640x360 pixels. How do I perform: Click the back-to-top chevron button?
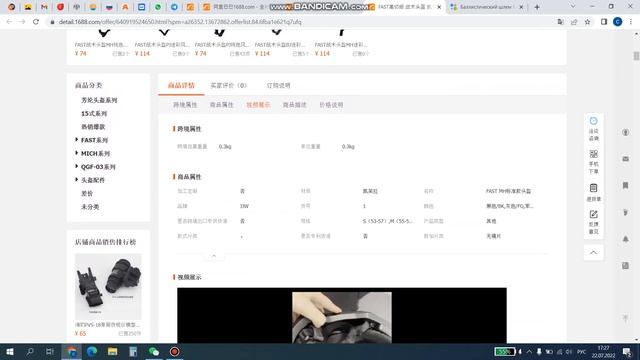coord(593,253)
